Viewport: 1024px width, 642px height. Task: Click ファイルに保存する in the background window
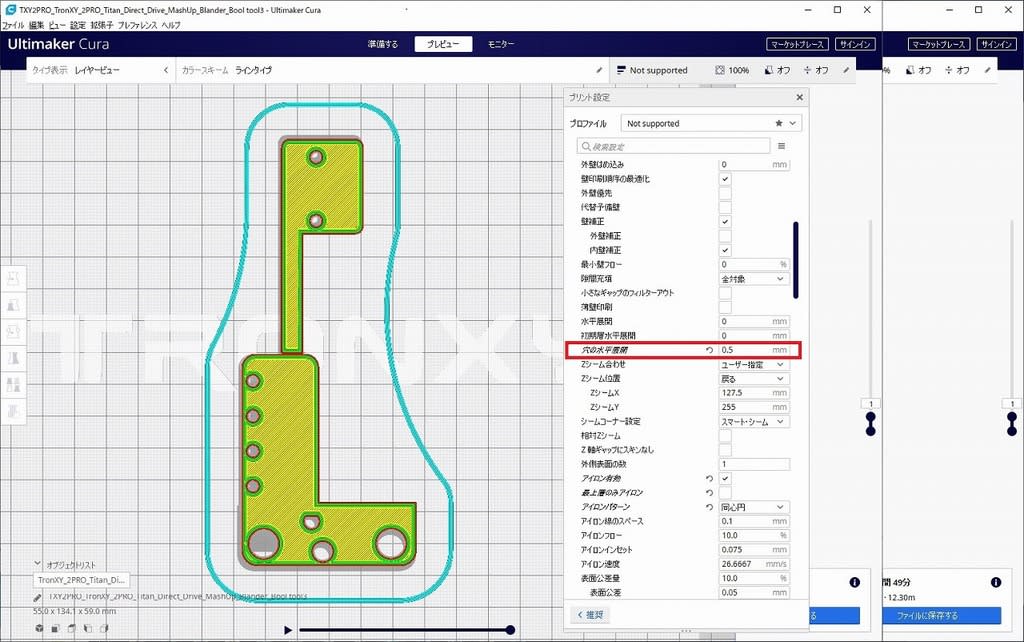pyautogui.click(x=941, y=616)
